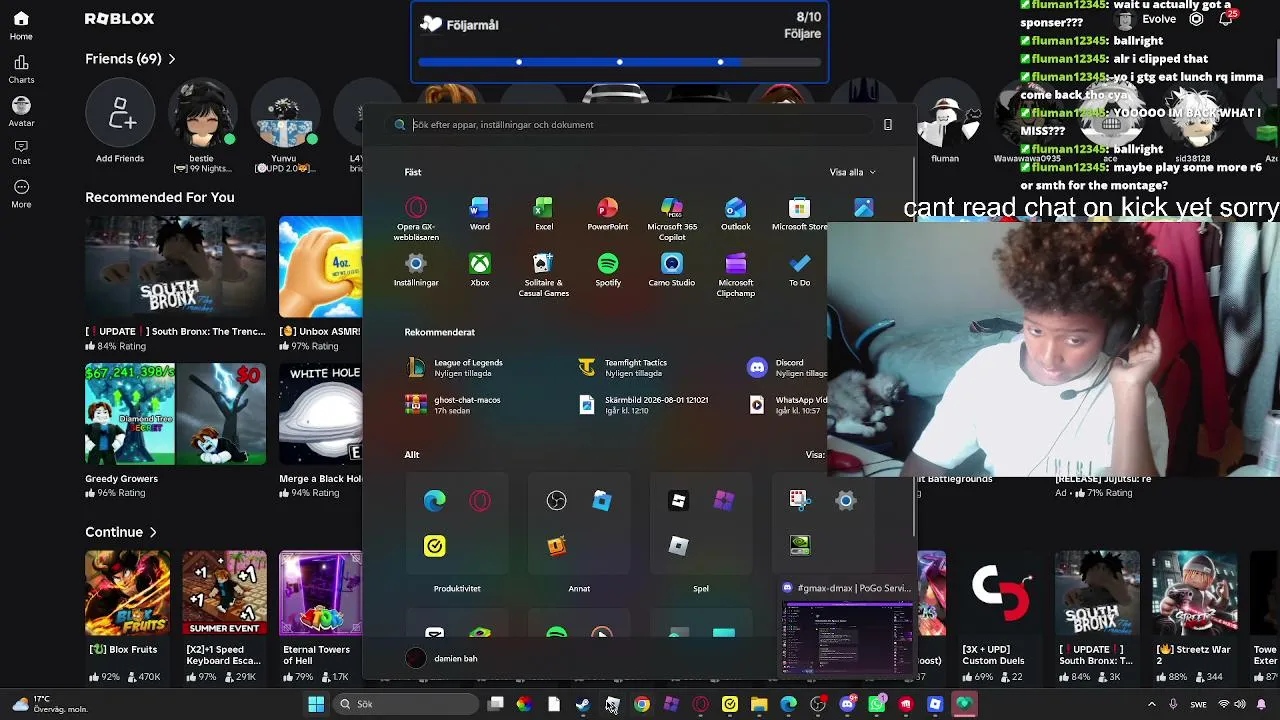Open Streetz War 2 game card
The width and height of the screenshot is (1280, 720).
coord(1194,617)
